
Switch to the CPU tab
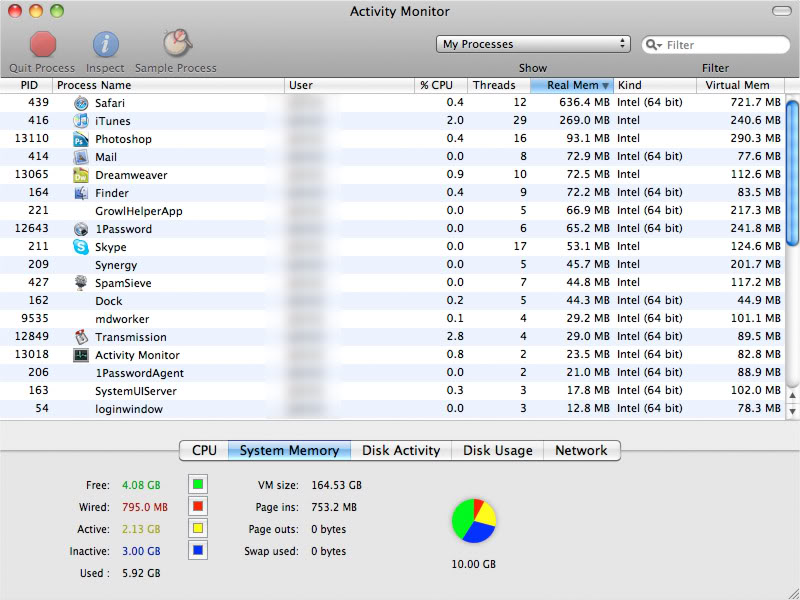coord(204,451)
